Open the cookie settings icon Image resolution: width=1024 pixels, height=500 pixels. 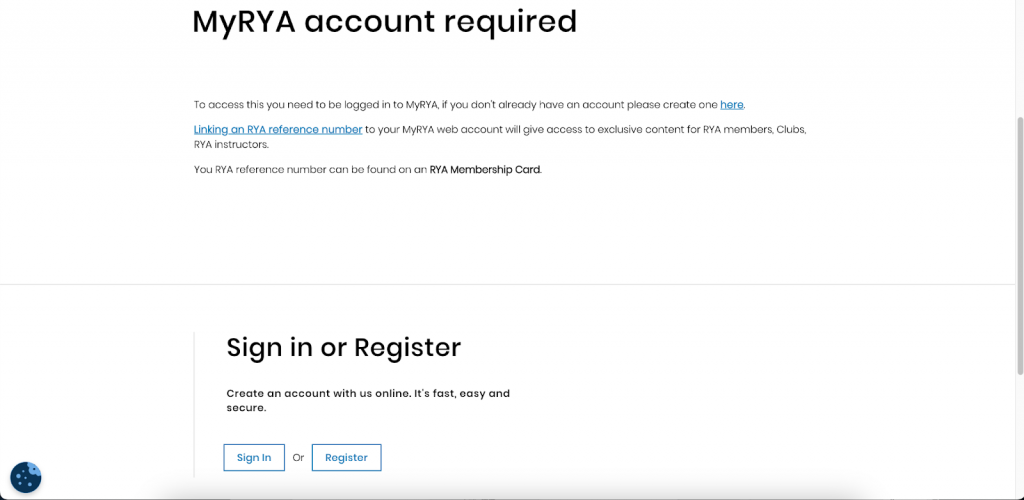(x=26, y=477)
